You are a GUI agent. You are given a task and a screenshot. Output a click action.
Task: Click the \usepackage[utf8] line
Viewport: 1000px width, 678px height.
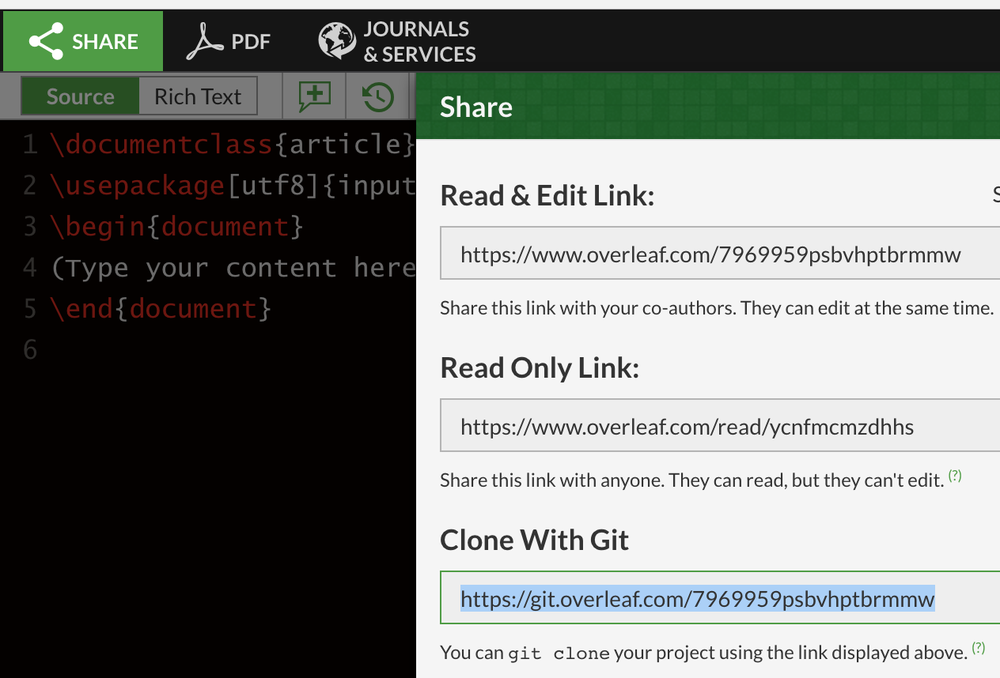[233, 186]
